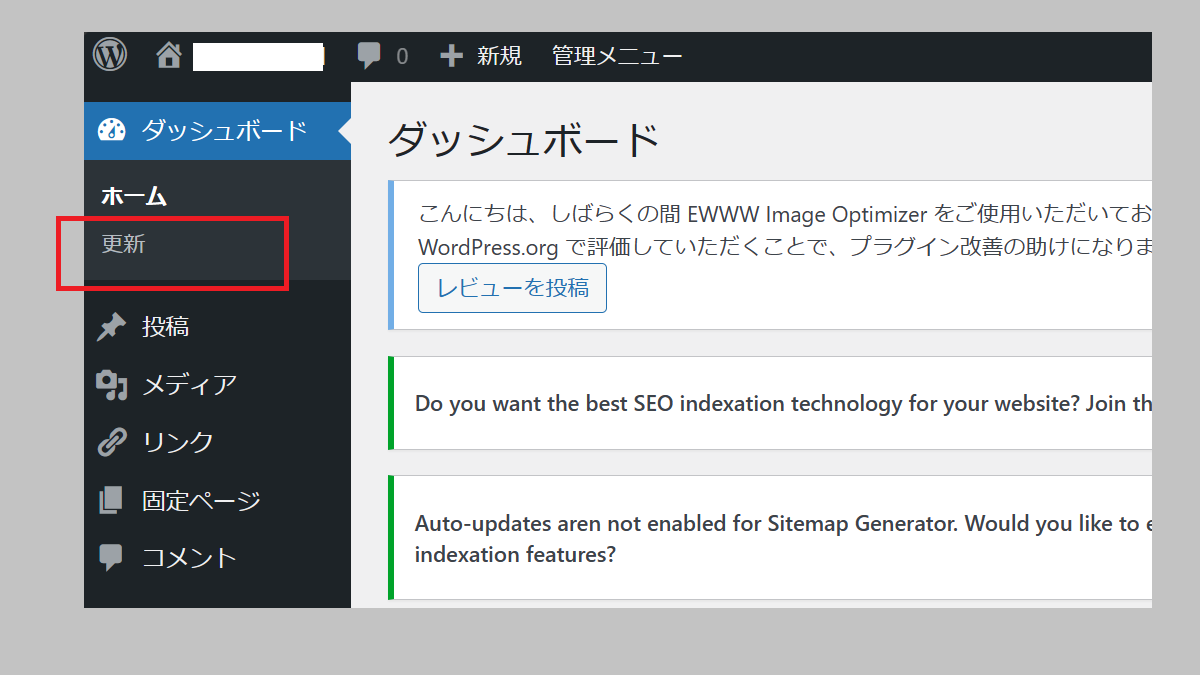This screenshot has width=1200, height=675.
Task: Click the media icon beside メディア
Action: click(x=111, y=385)
